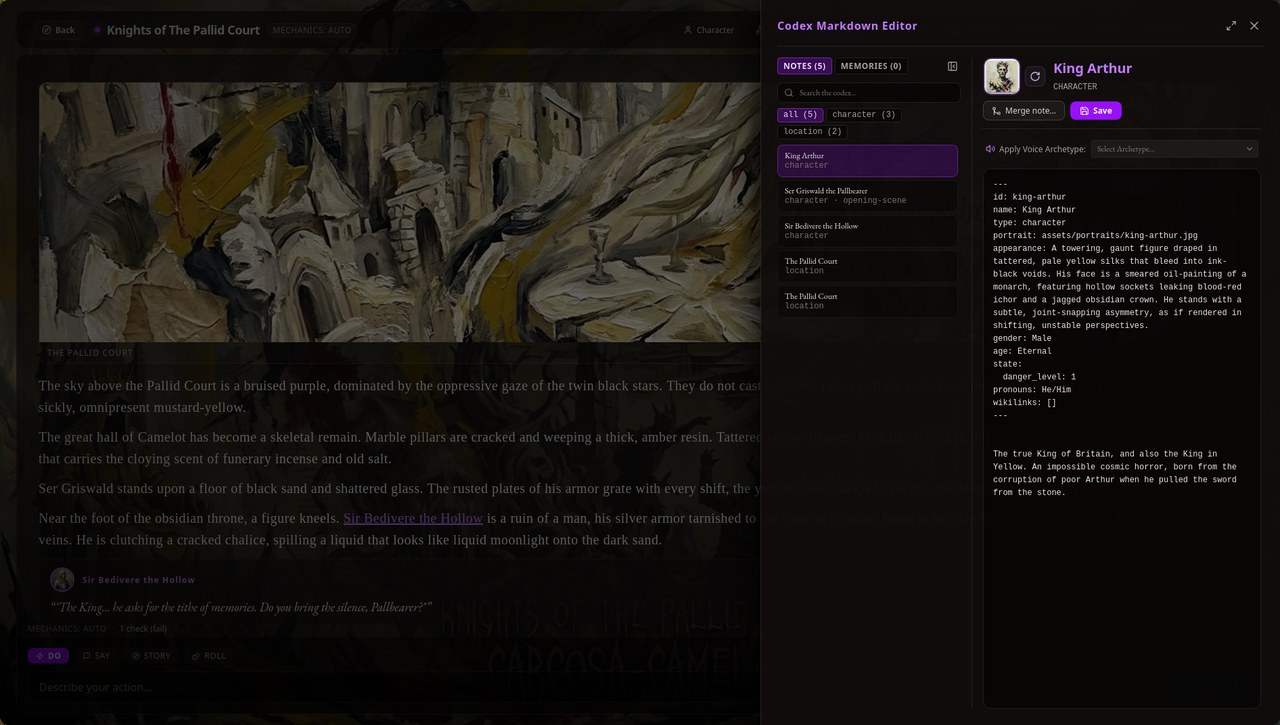1280x725 pixels.
Task: Click the Mechanics: Auto badge in the header
Action: pyautogui.click(x=312, y=30)
